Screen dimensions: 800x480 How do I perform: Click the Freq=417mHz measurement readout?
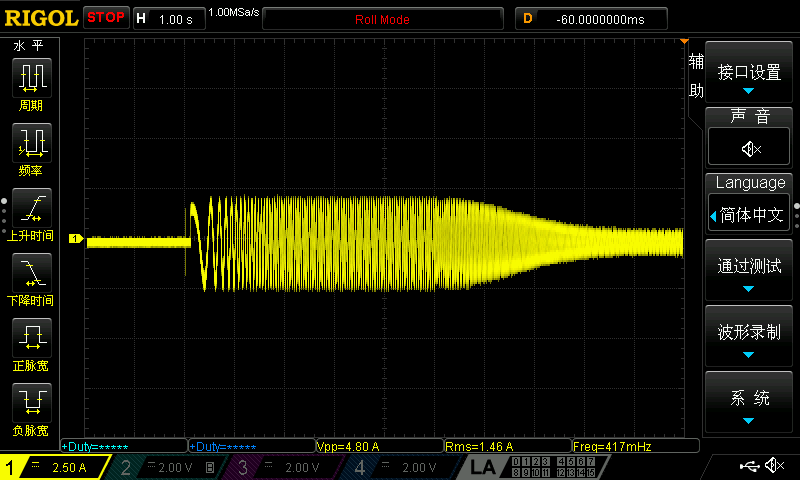click(x=636, y=446)
